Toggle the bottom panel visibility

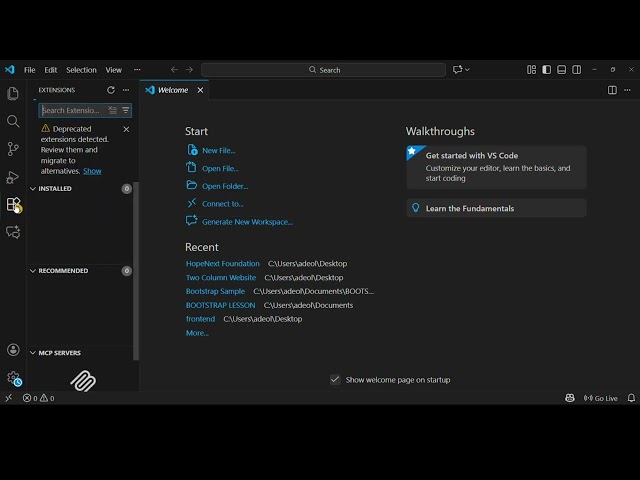point(561,70)
